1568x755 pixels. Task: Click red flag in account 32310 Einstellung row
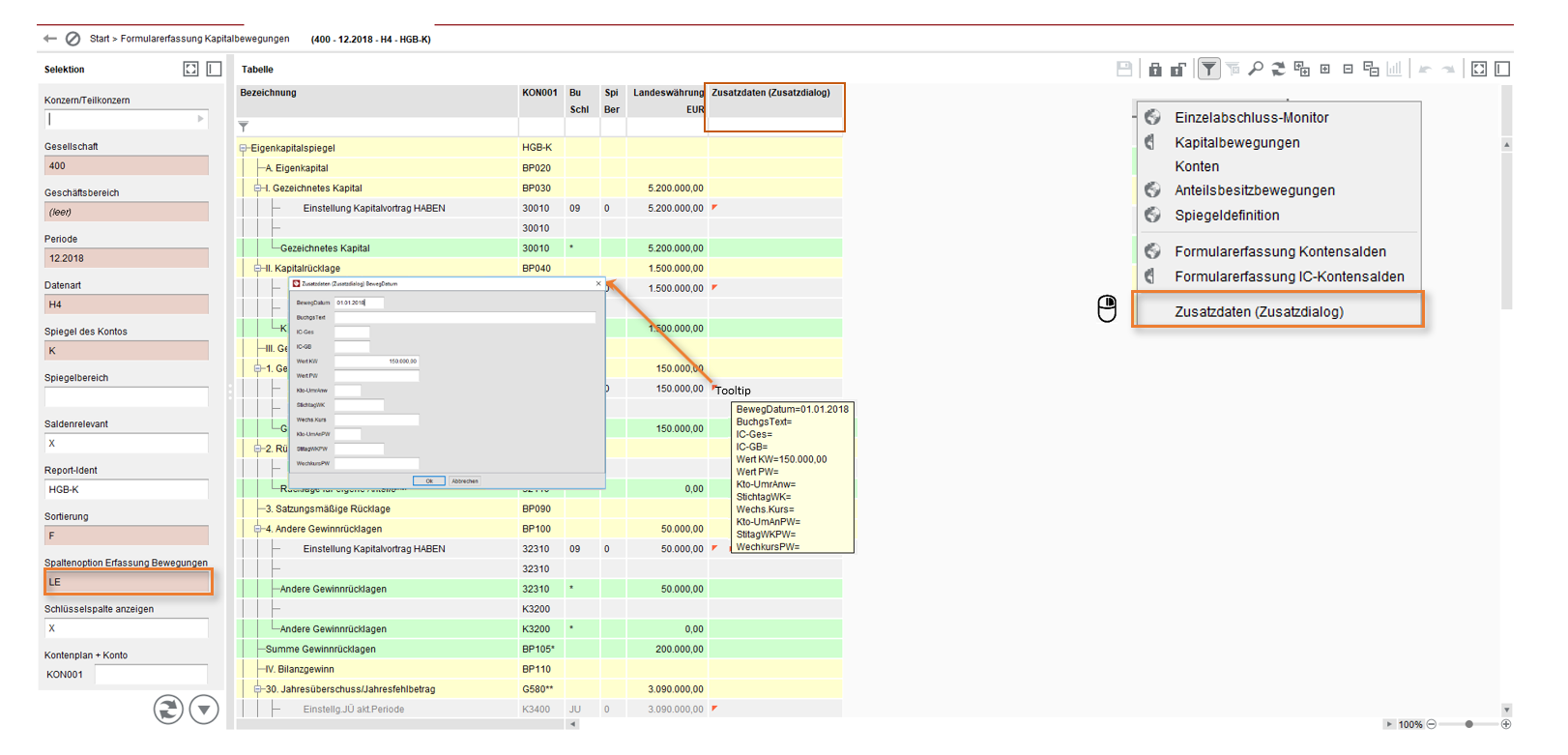714,547
